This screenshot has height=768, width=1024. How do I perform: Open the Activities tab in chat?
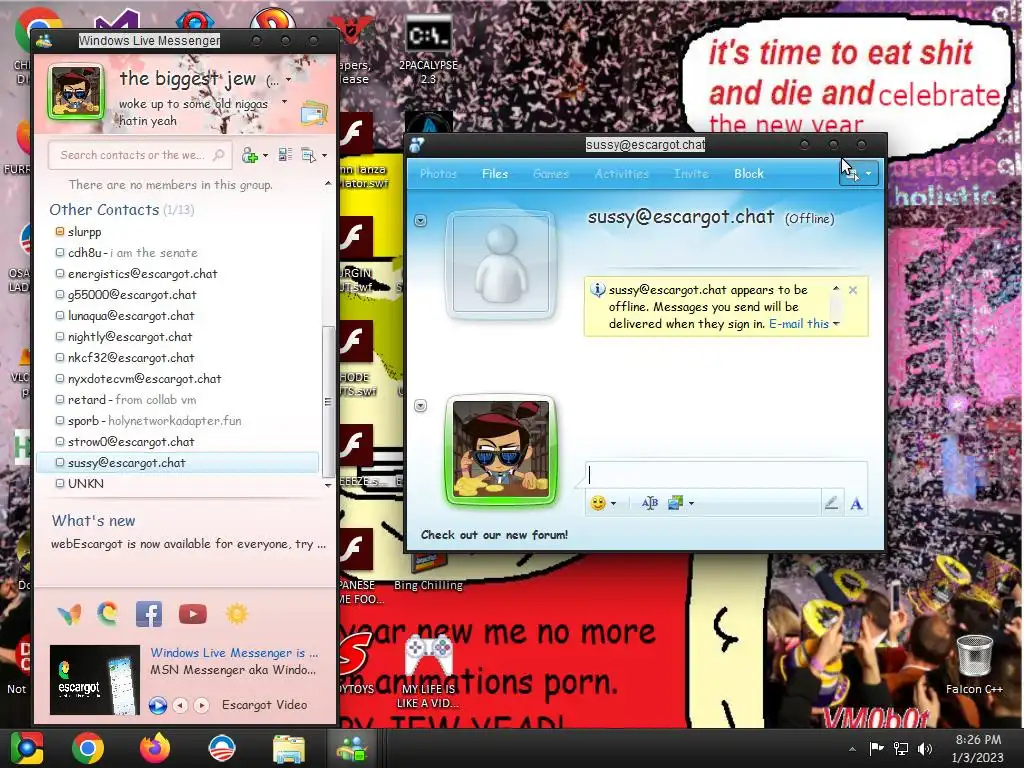point(621,174)
